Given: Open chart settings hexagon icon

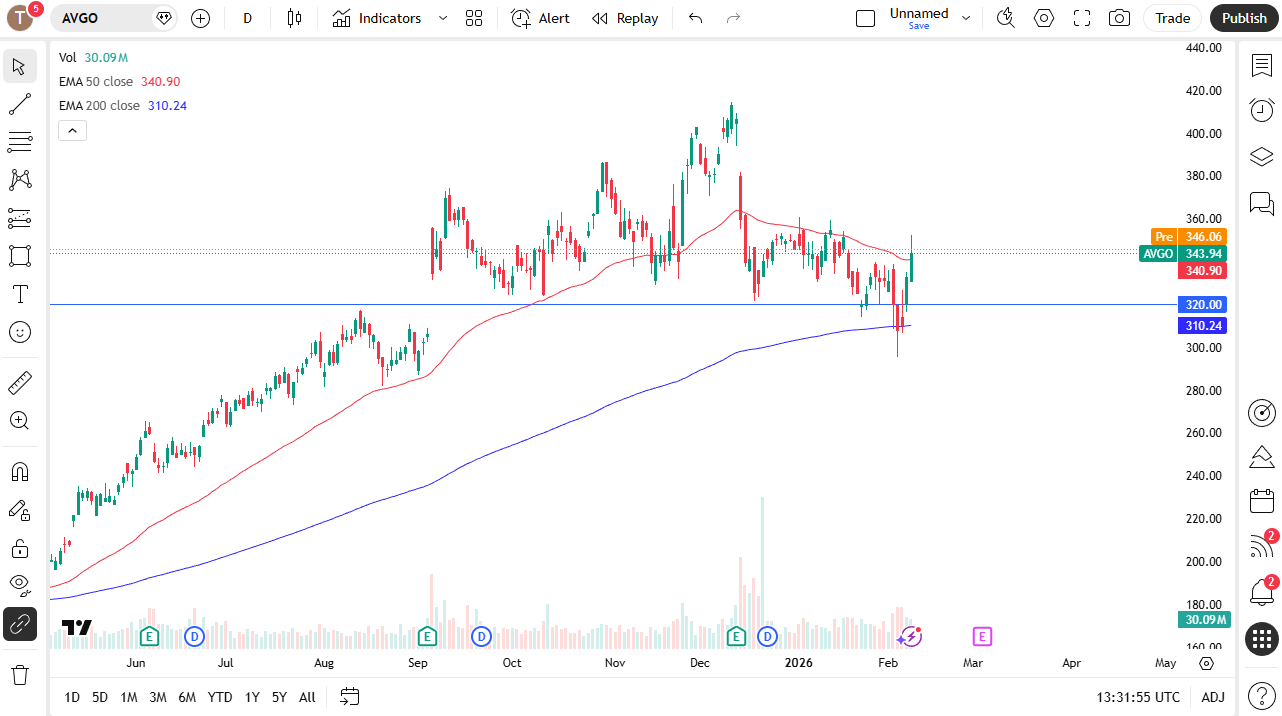Looking at the screenshot, I should click(1044, 18).
